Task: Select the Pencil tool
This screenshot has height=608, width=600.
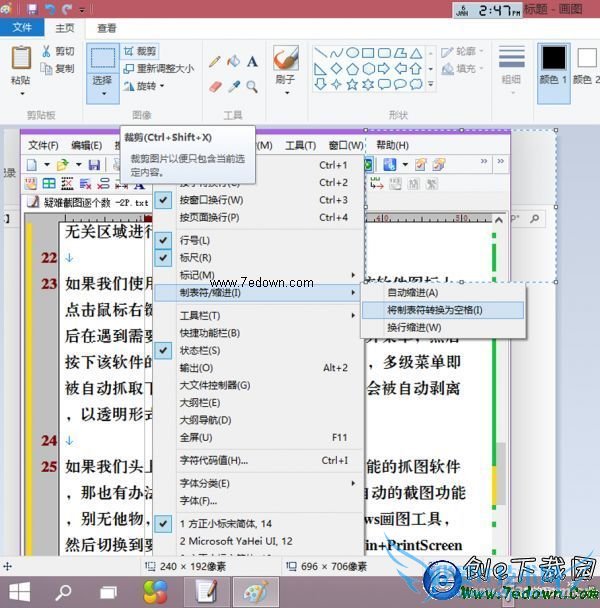Action: 215,61
